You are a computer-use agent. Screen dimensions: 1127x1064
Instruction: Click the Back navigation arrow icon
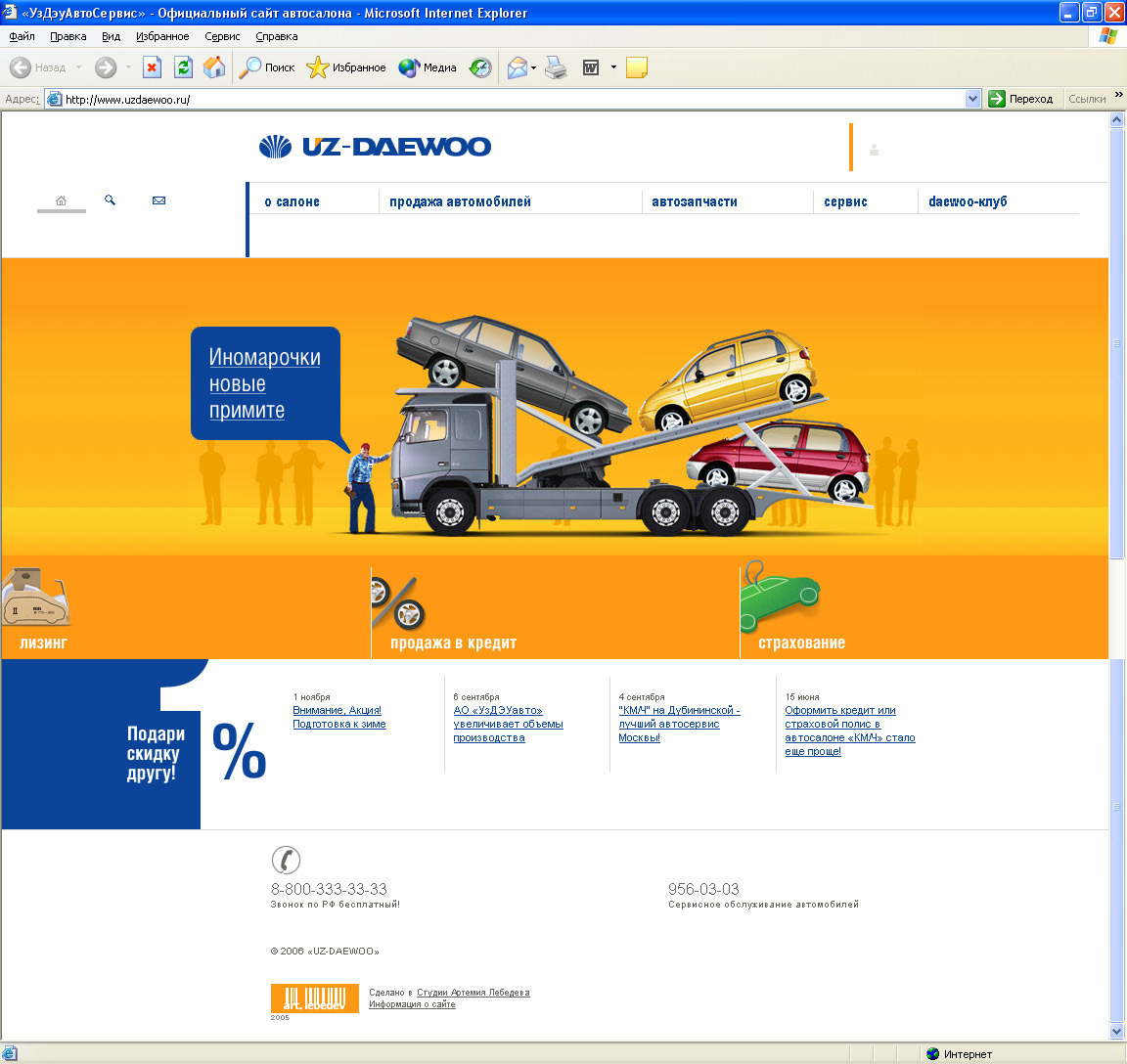21,67
